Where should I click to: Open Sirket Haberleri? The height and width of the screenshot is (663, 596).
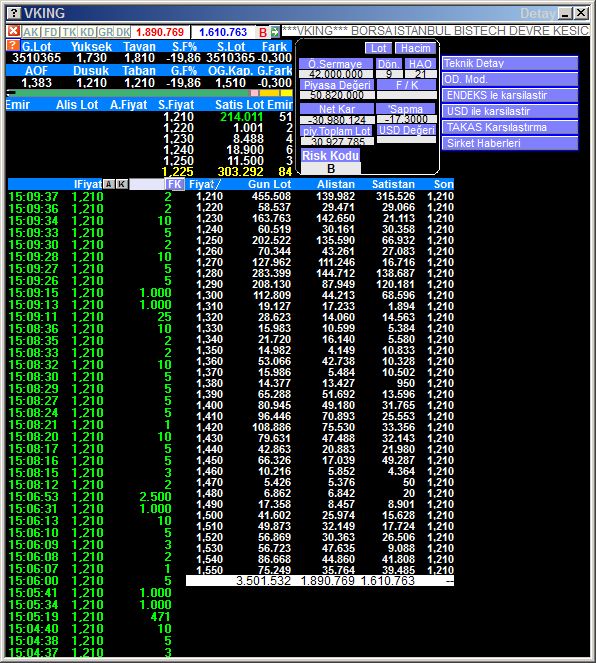[510, 143]
